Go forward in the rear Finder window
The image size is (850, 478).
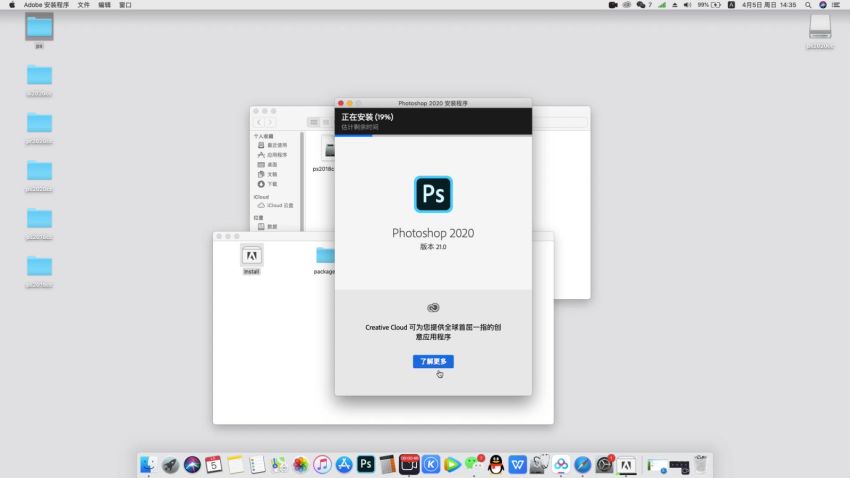tap(270, 122)
